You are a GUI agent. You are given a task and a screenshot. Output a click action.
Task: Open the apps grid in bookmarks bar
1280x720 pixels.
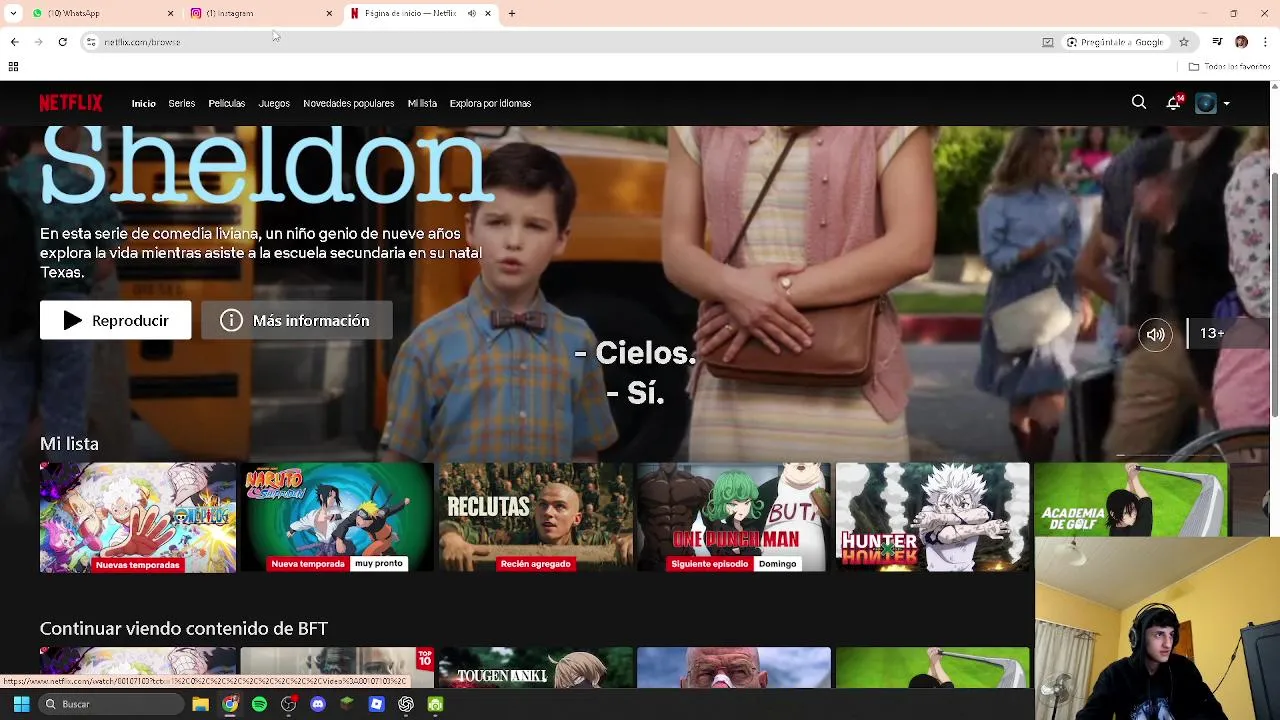13,67
